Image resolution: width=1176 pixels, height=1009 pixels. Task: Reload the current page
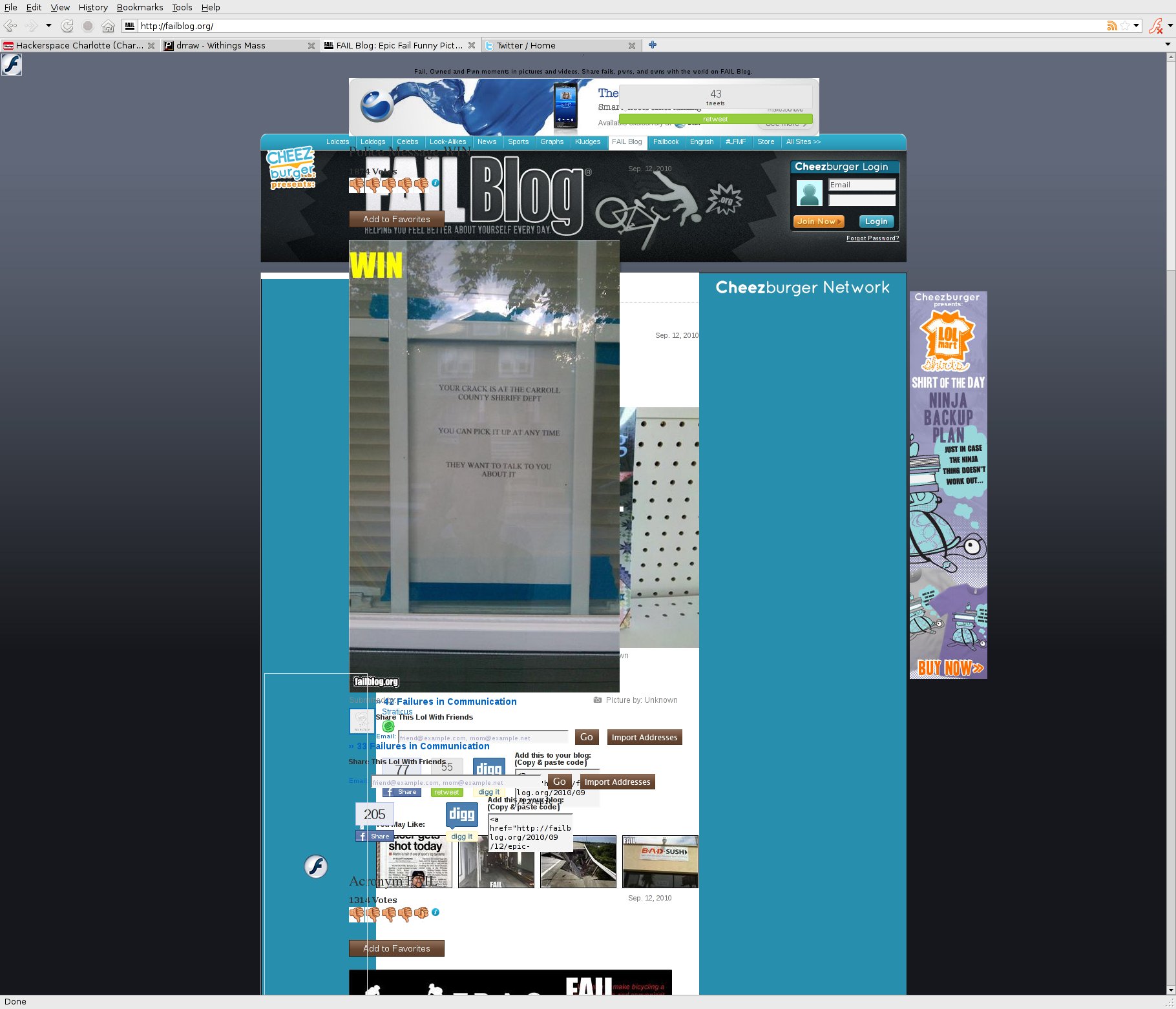(x=67, y=26)
